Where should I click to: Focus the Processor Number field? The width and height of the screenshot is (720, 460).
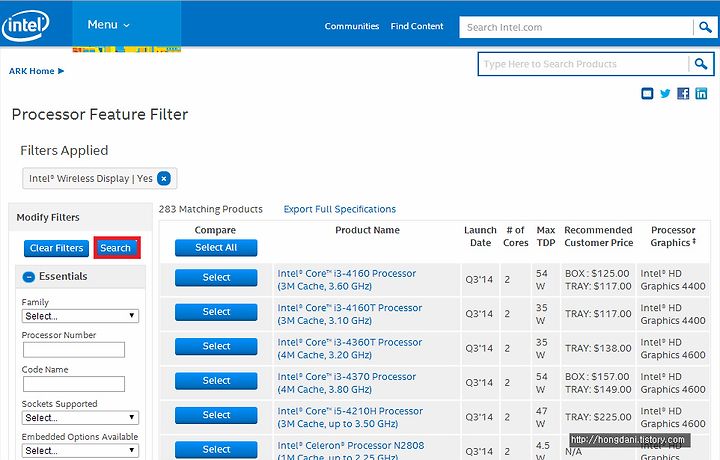point(74,350)
